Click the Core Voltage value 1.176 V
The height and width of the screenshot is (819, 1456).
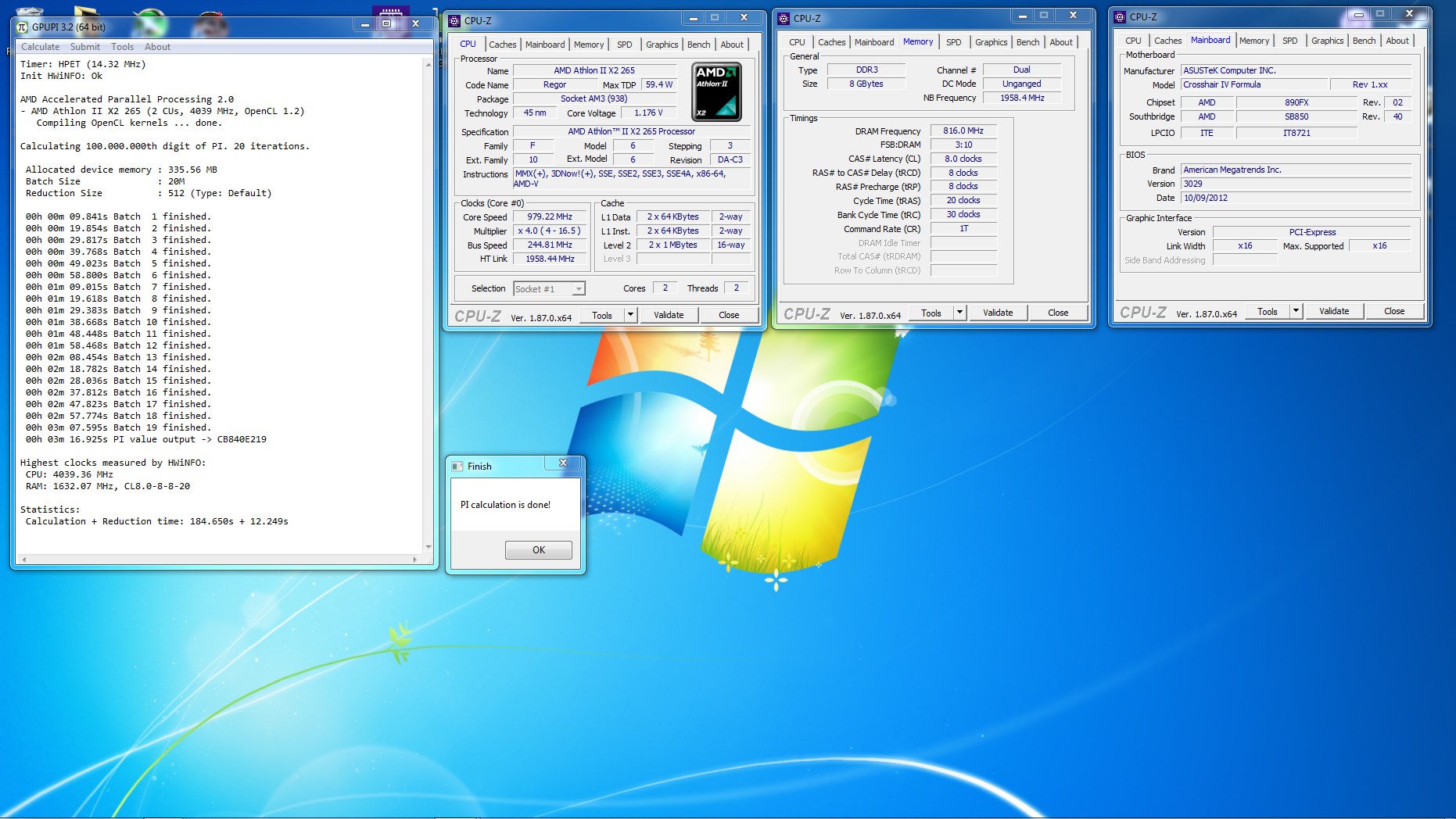click(x=648, y=113)
